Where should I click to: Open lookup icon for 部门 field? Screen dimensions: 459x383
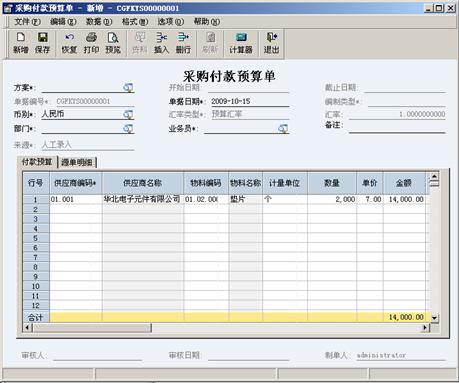tap(128, 128)
